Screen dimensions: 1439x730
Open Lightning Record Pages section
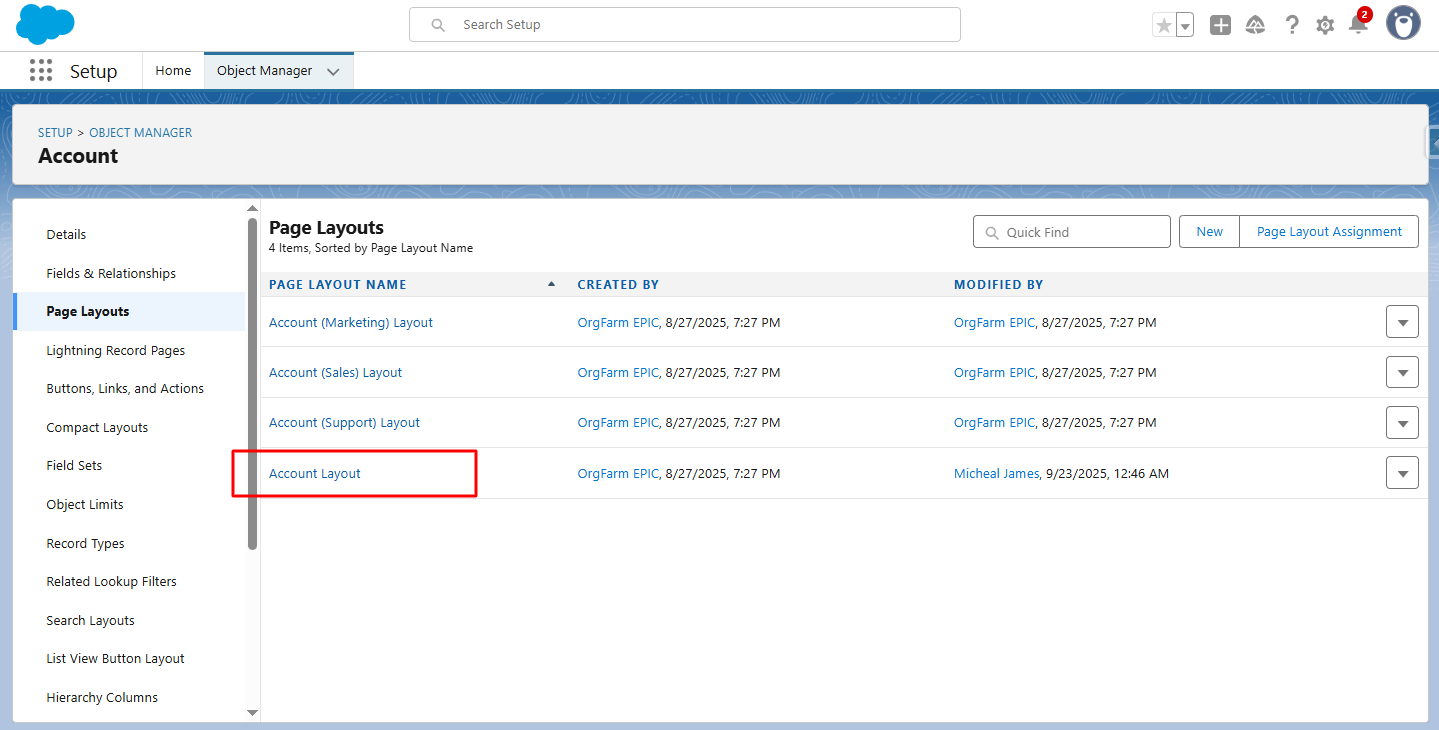pos(116,351)
